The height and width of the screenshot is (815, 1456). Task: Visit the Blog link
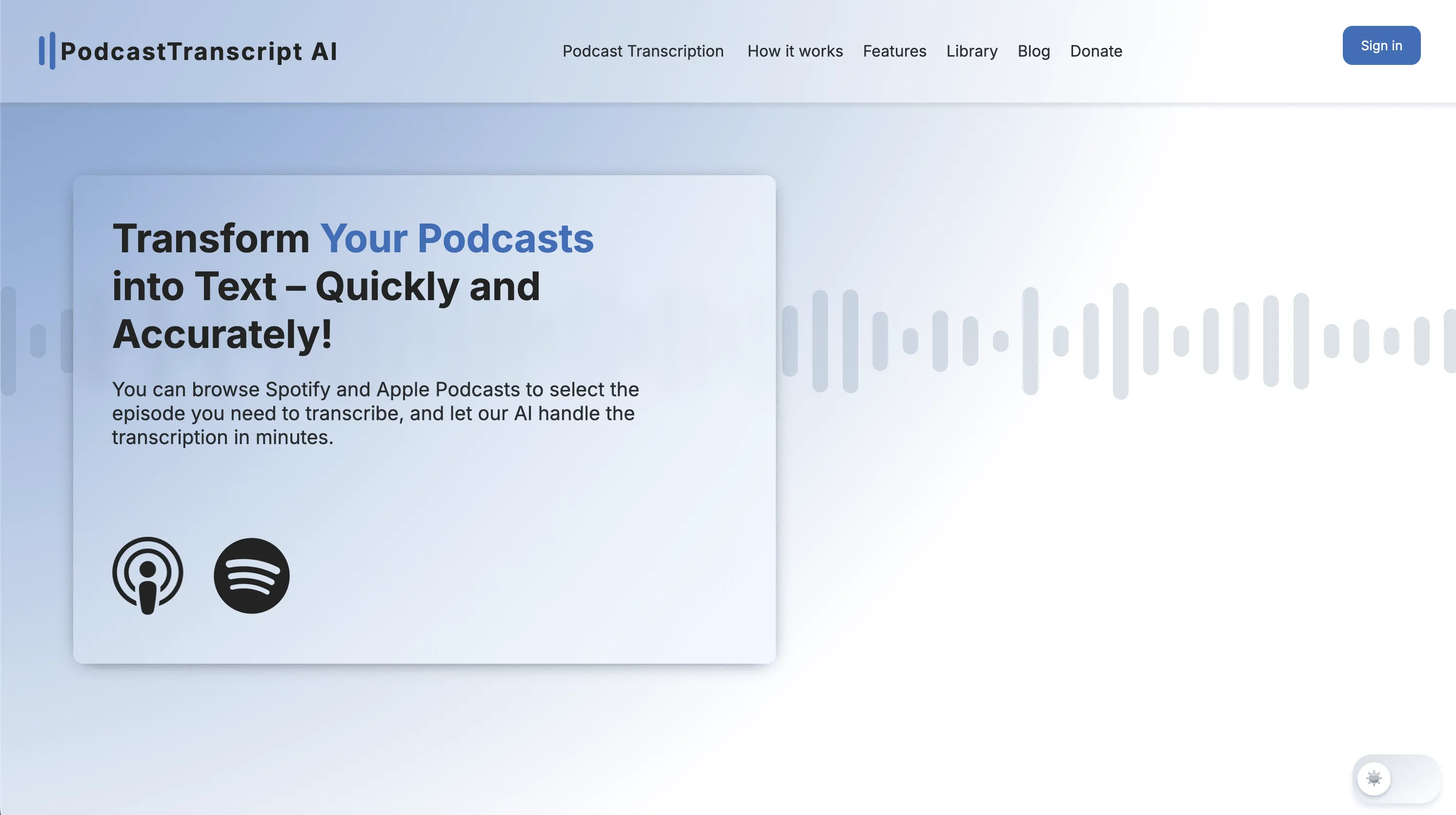pos(1033,51)
